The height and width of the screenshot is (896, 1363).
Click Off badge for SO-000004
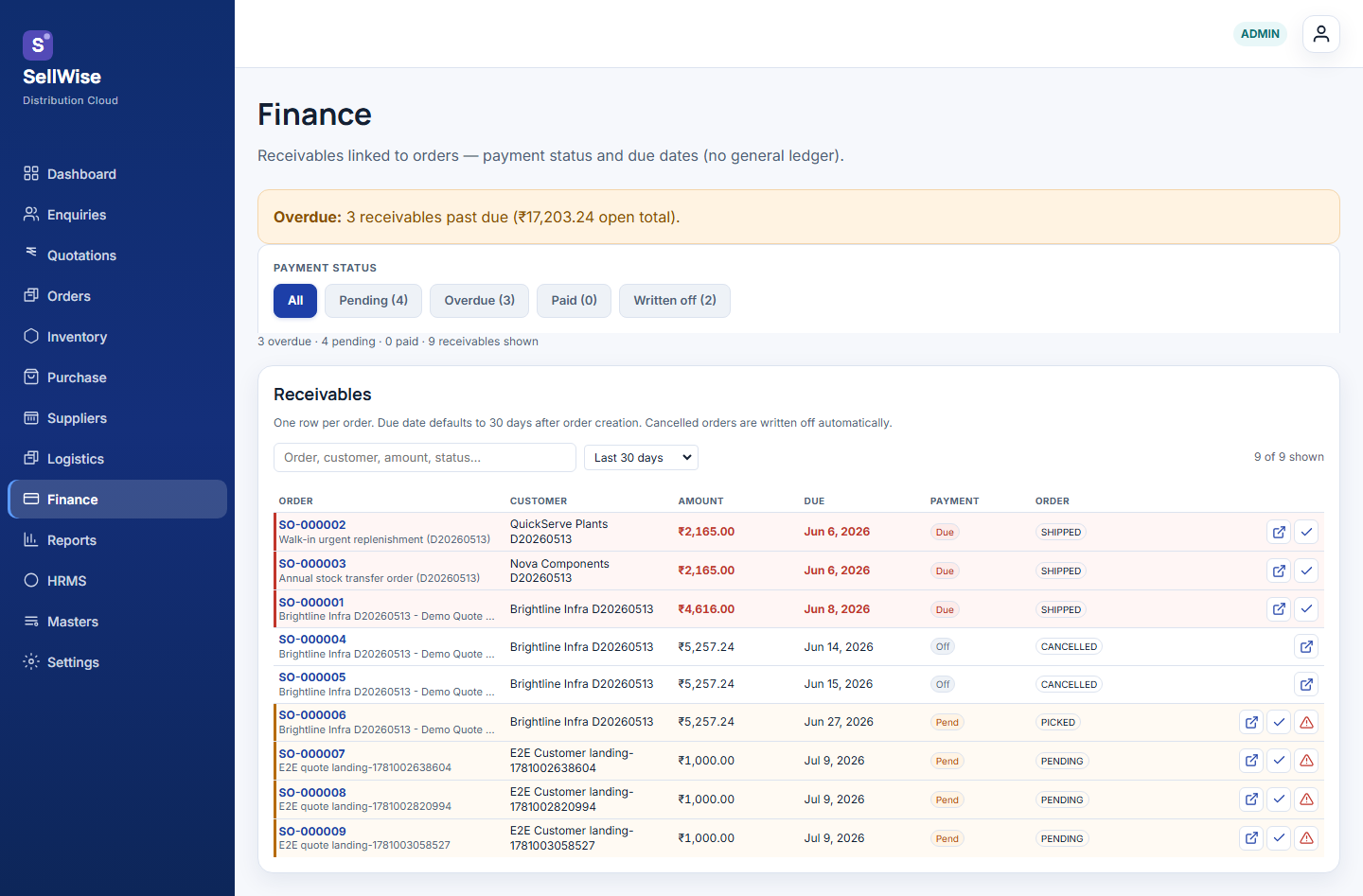point(943,647)
